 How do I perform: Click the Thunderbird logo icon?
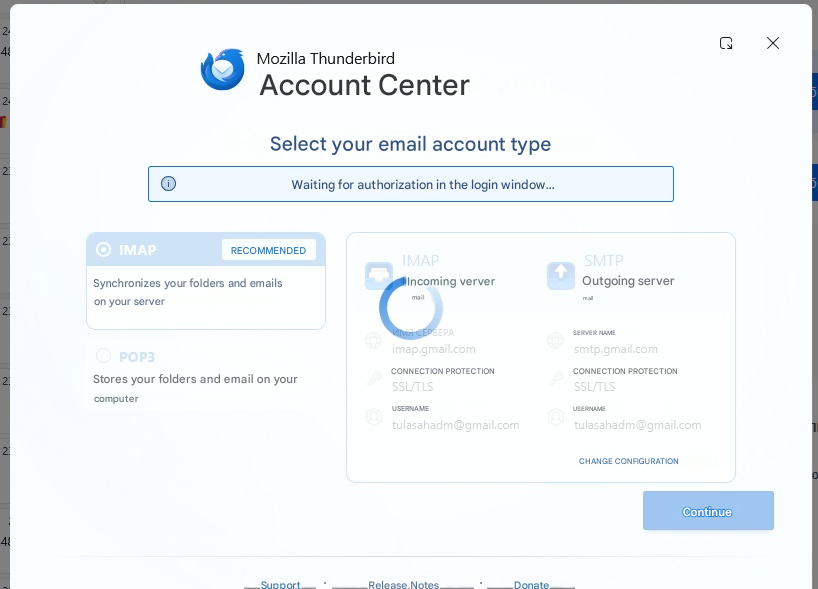click(223, 69)
